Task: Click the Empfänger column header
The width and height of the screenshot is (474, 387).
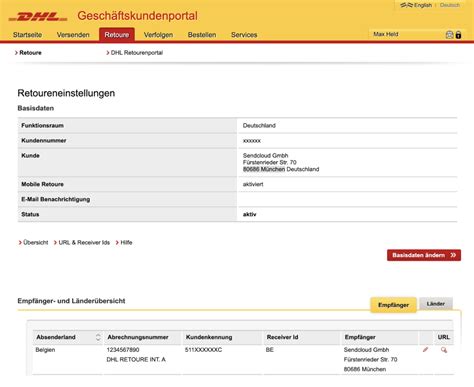Action: [360, 337]
